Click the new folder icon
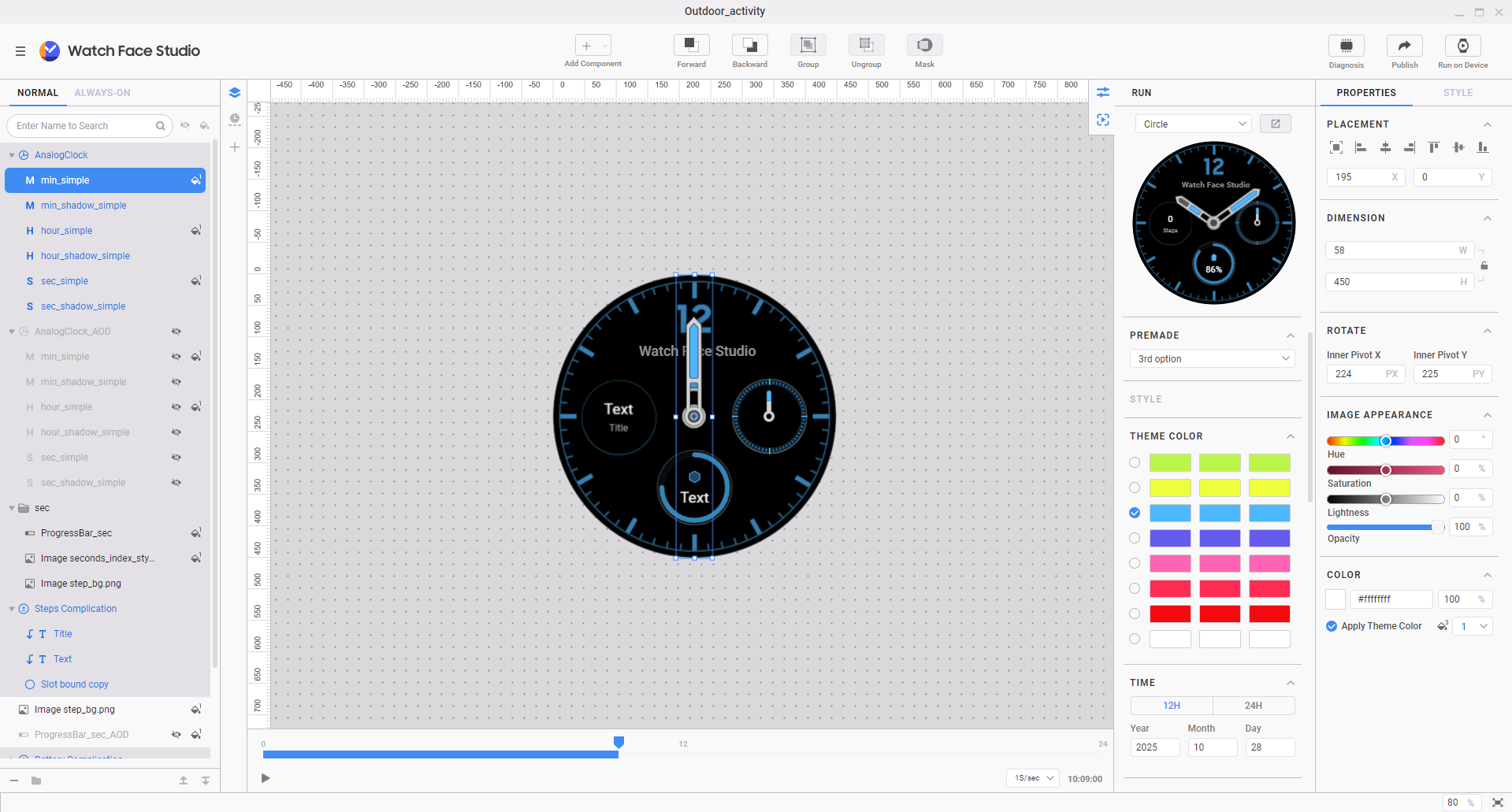Image resolution: width=1512 pixels, height=812 pixels. pyautogui.click(x=36, y=780)
